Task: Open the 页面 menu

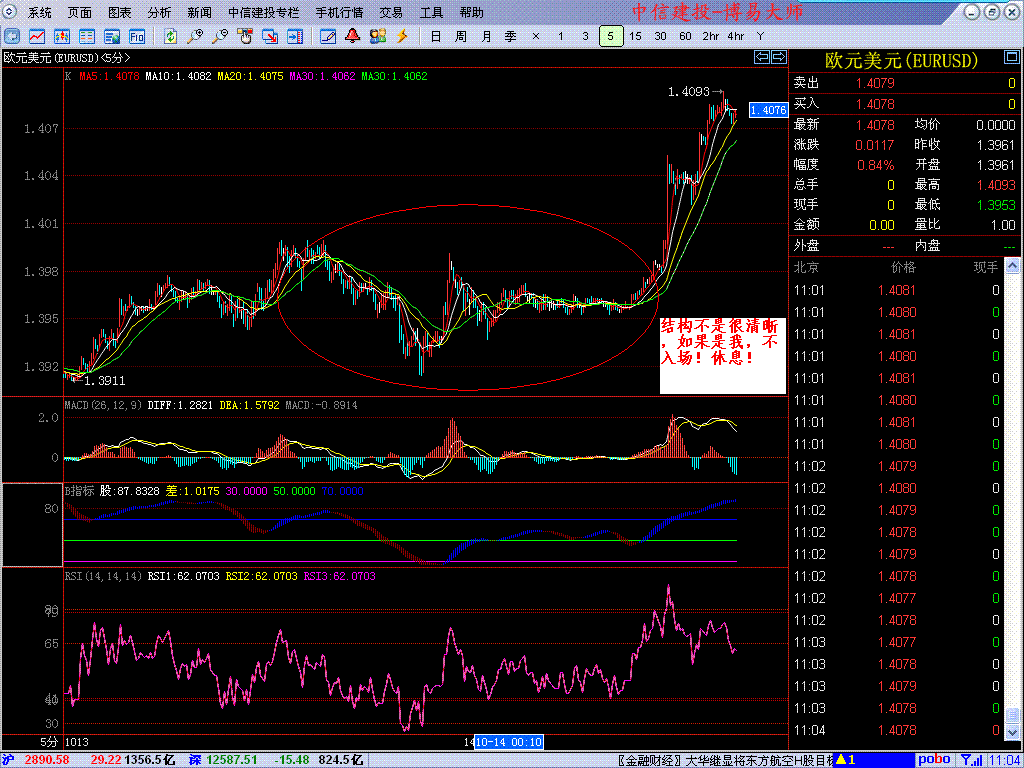Action: 80,12
